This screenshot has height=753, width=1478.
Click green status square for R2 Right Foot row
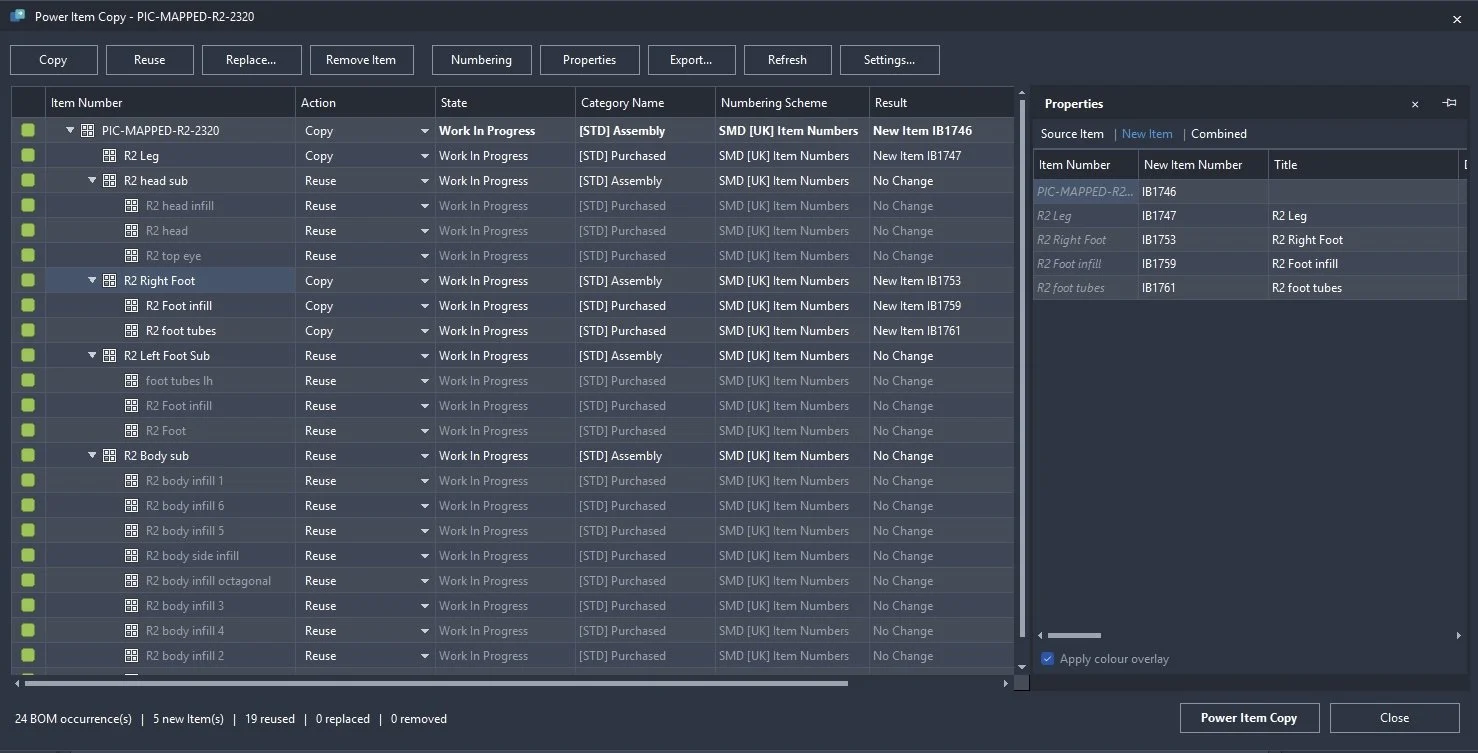point(28,281)
